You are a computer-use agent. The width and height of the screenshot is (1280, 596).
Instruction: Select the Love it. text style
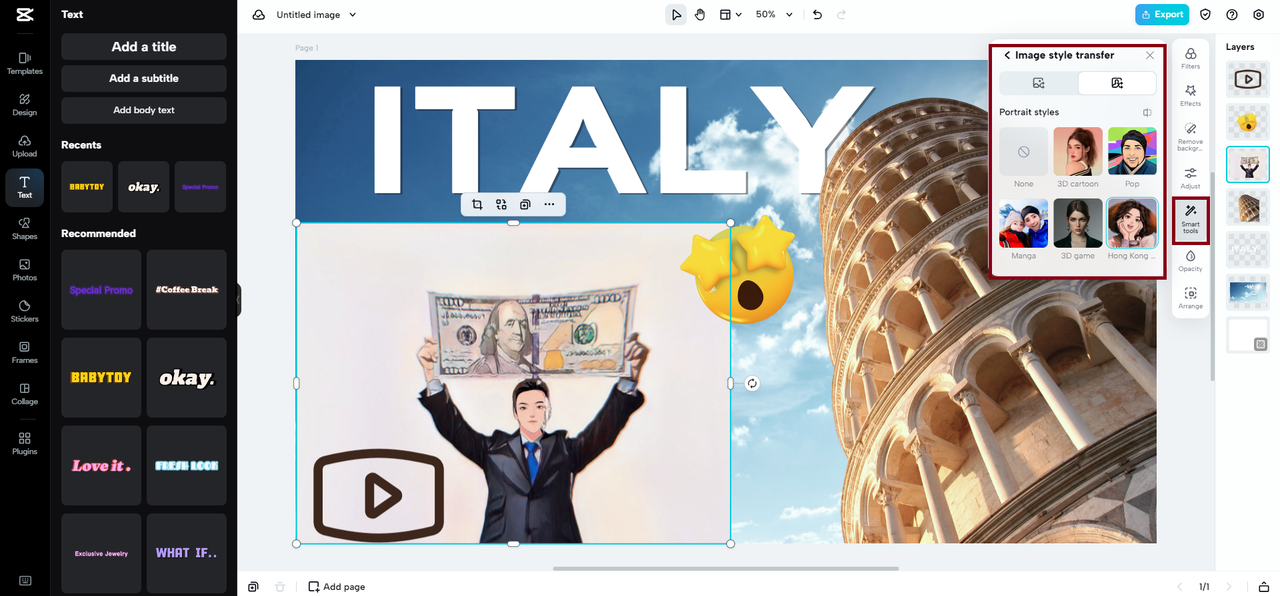point(101,466)
